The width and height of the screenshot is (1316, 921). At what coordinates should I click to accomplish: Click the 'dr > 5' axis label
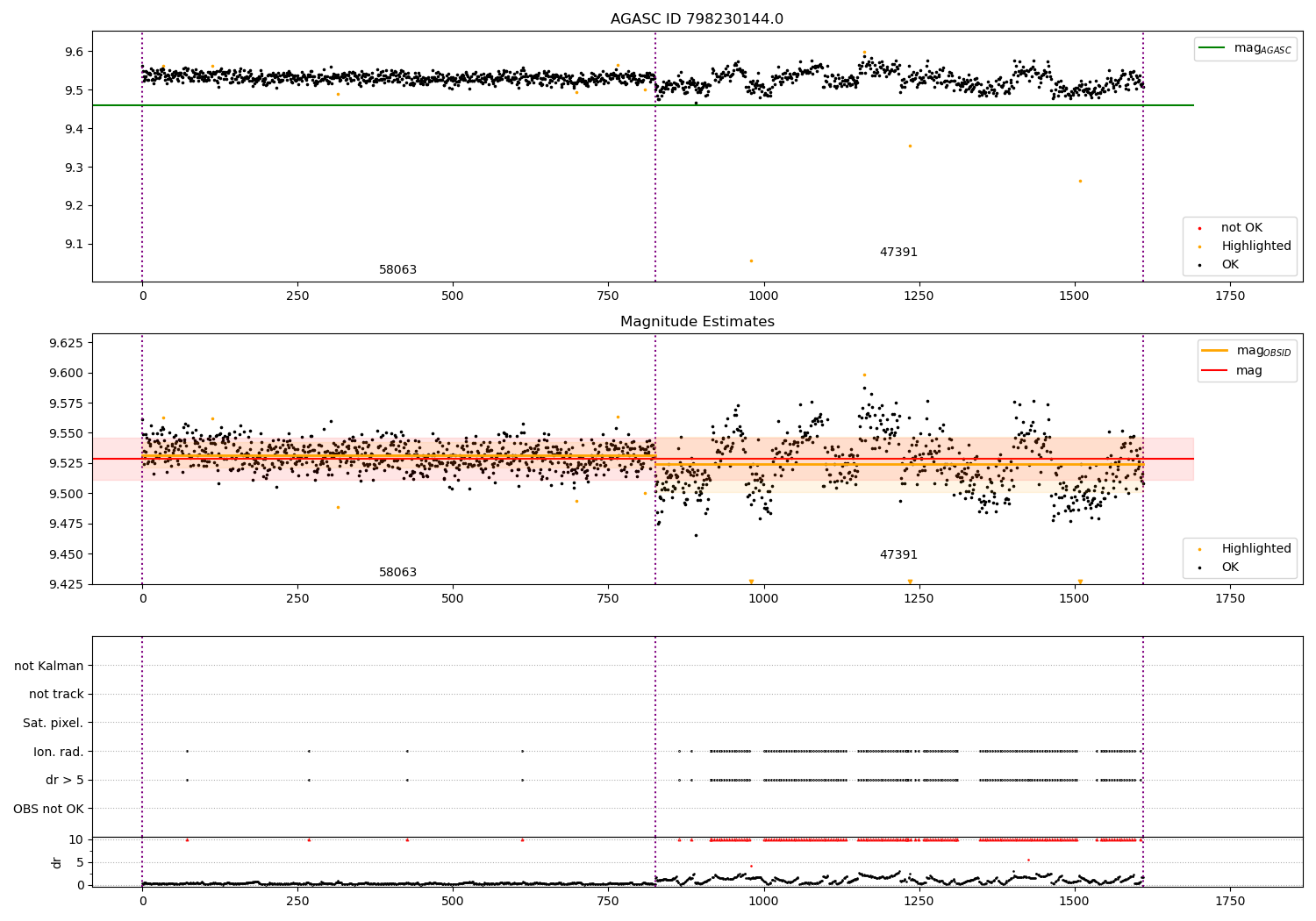(x=65, y=781)
